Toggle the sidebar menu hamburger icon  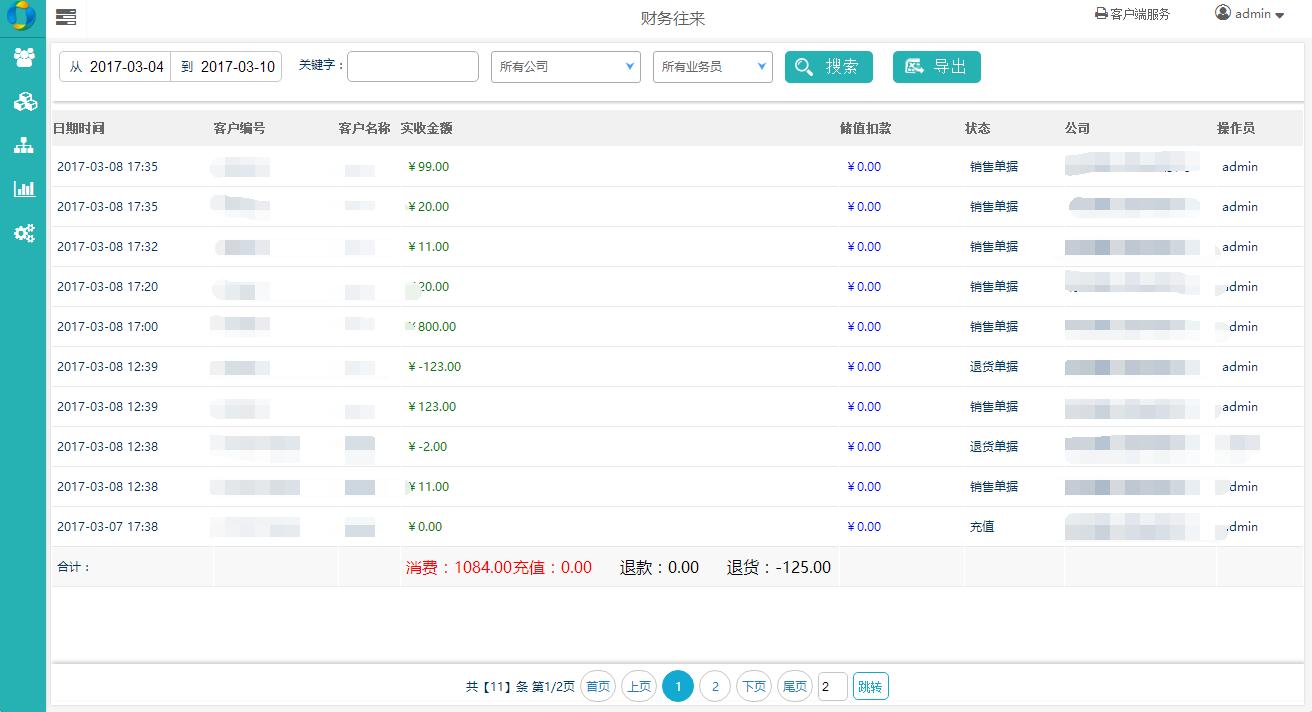click(65, 17)
